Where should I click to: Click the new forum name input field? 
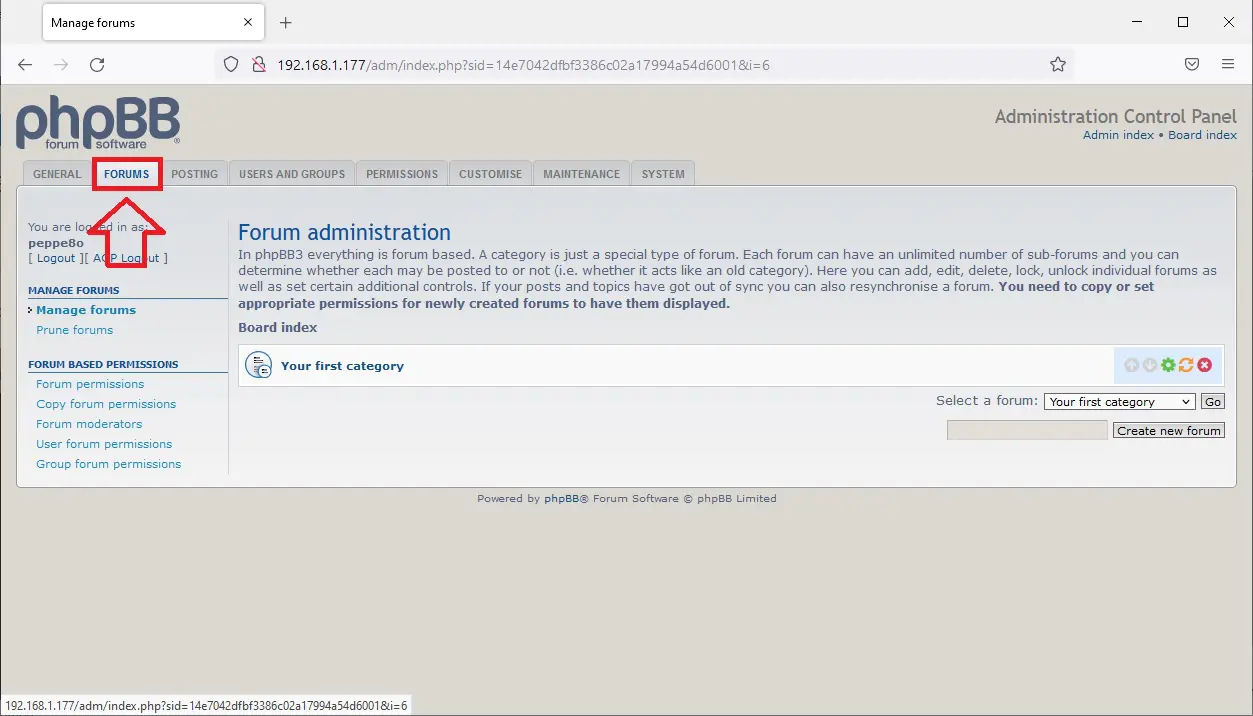pos(1028,430)
